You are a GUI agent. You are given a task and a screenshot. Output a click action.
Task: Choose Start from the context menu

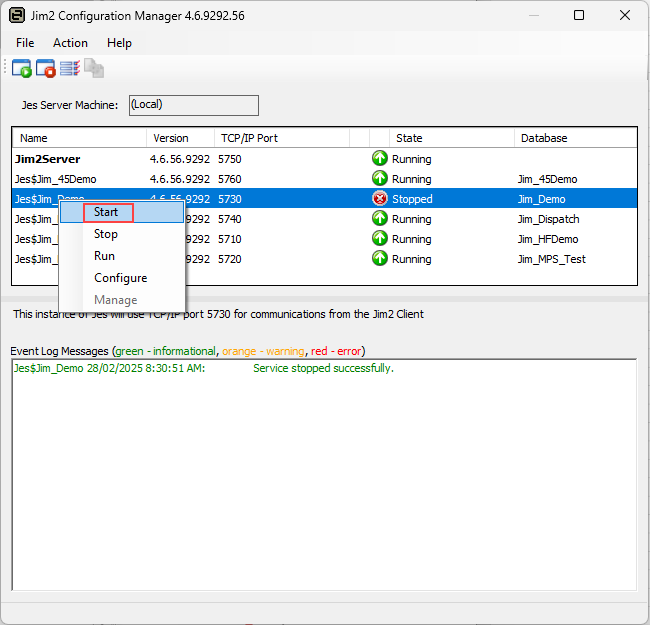click(107, 212)
